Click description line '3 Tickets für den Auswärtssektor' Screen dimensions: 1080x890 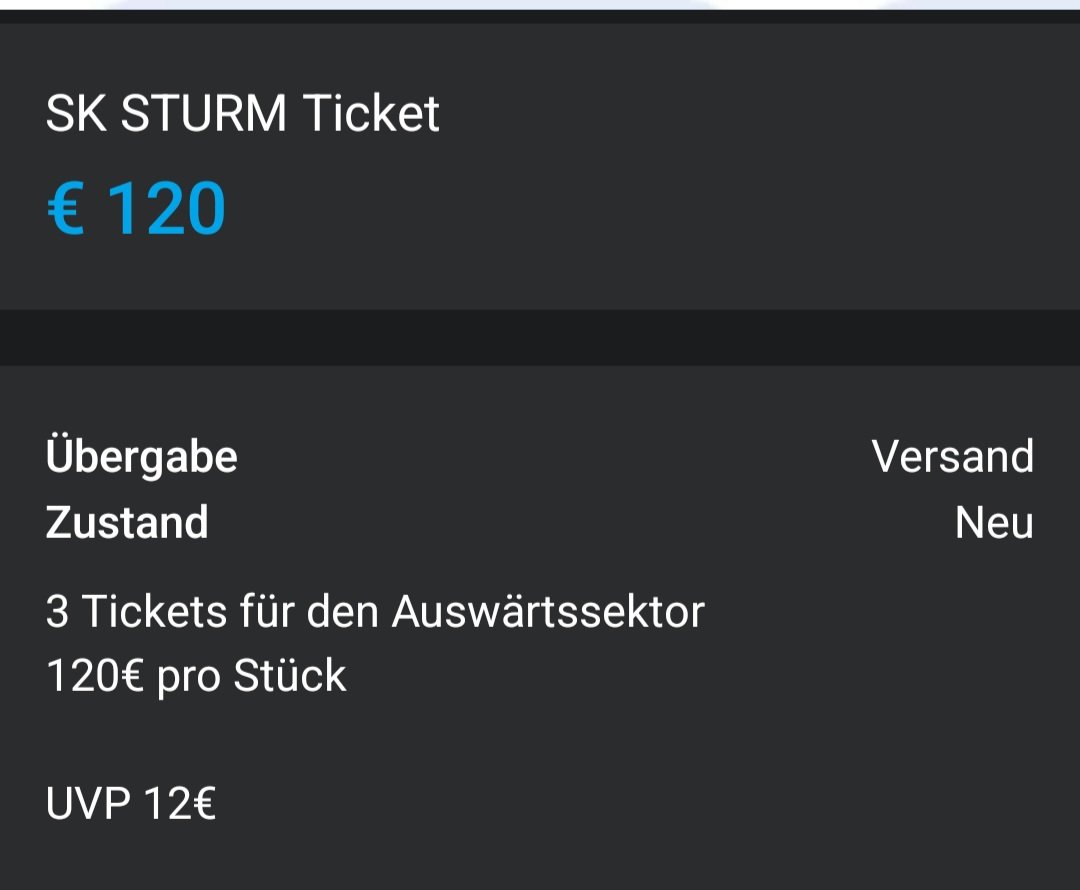coord(375,611)
